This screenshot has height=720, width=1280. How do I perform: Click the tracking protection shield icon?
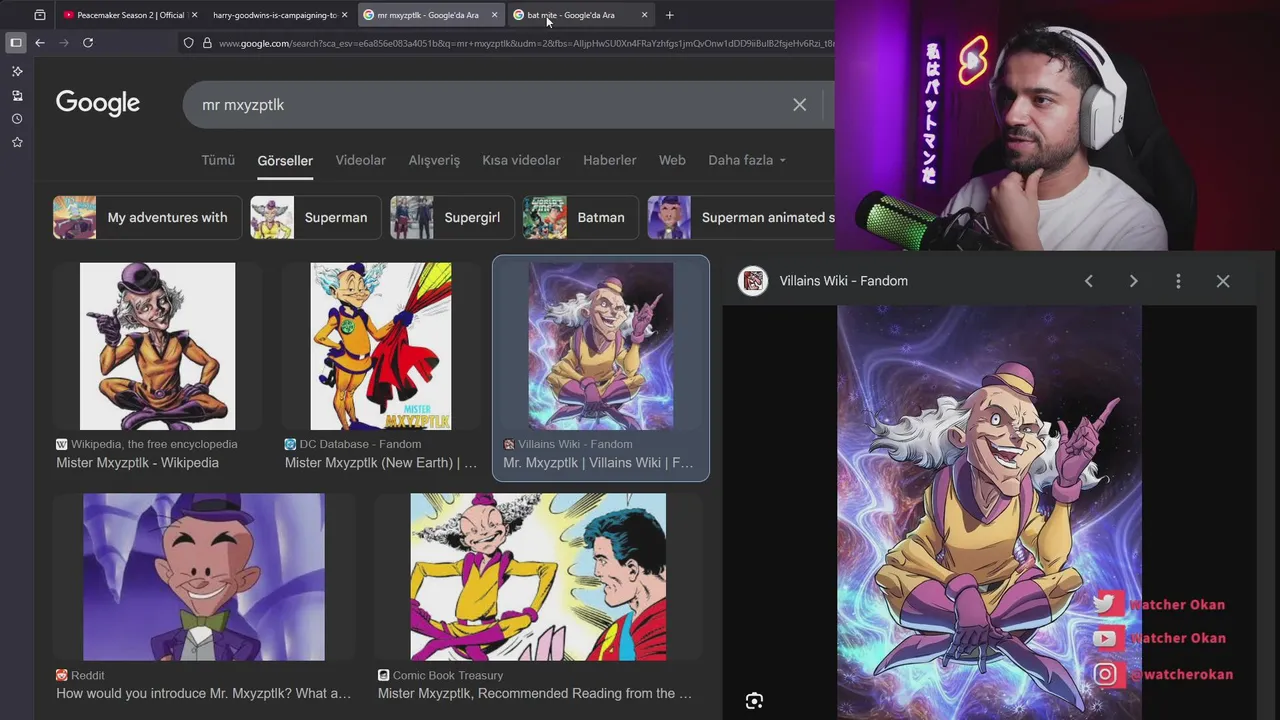pos(188,43)
